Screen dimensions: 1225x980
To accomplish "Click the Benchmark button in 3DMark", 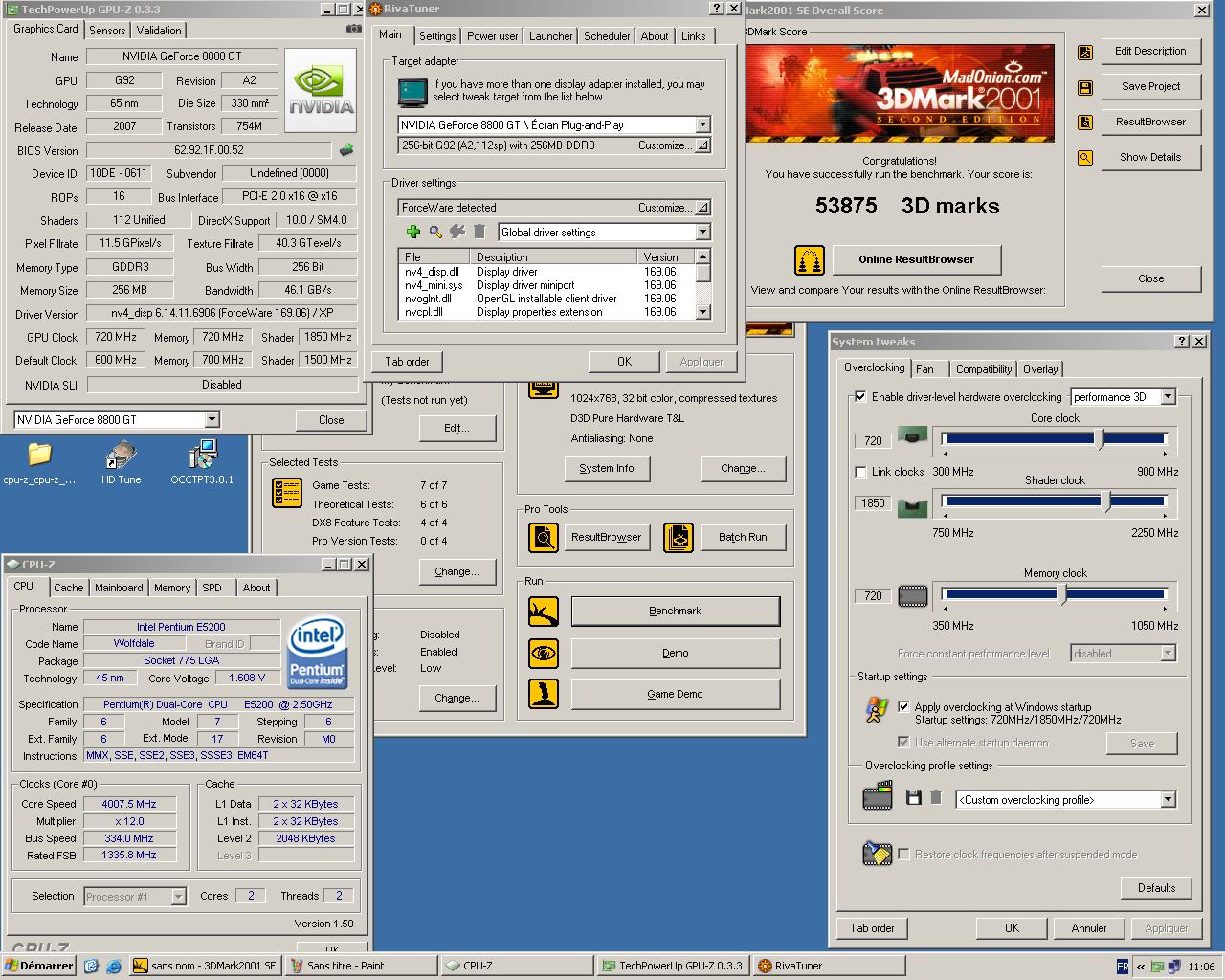I will pos(676,611).
